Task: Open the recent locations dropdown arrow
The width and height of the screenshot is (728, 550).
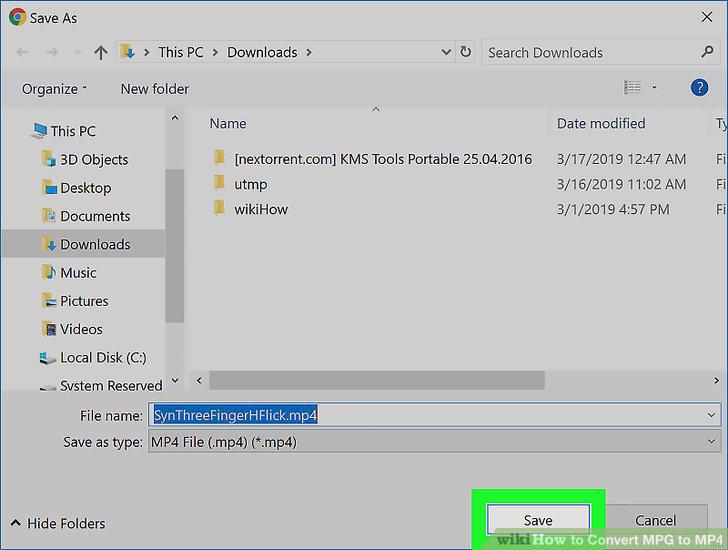Action: click(x=78, y=52)
